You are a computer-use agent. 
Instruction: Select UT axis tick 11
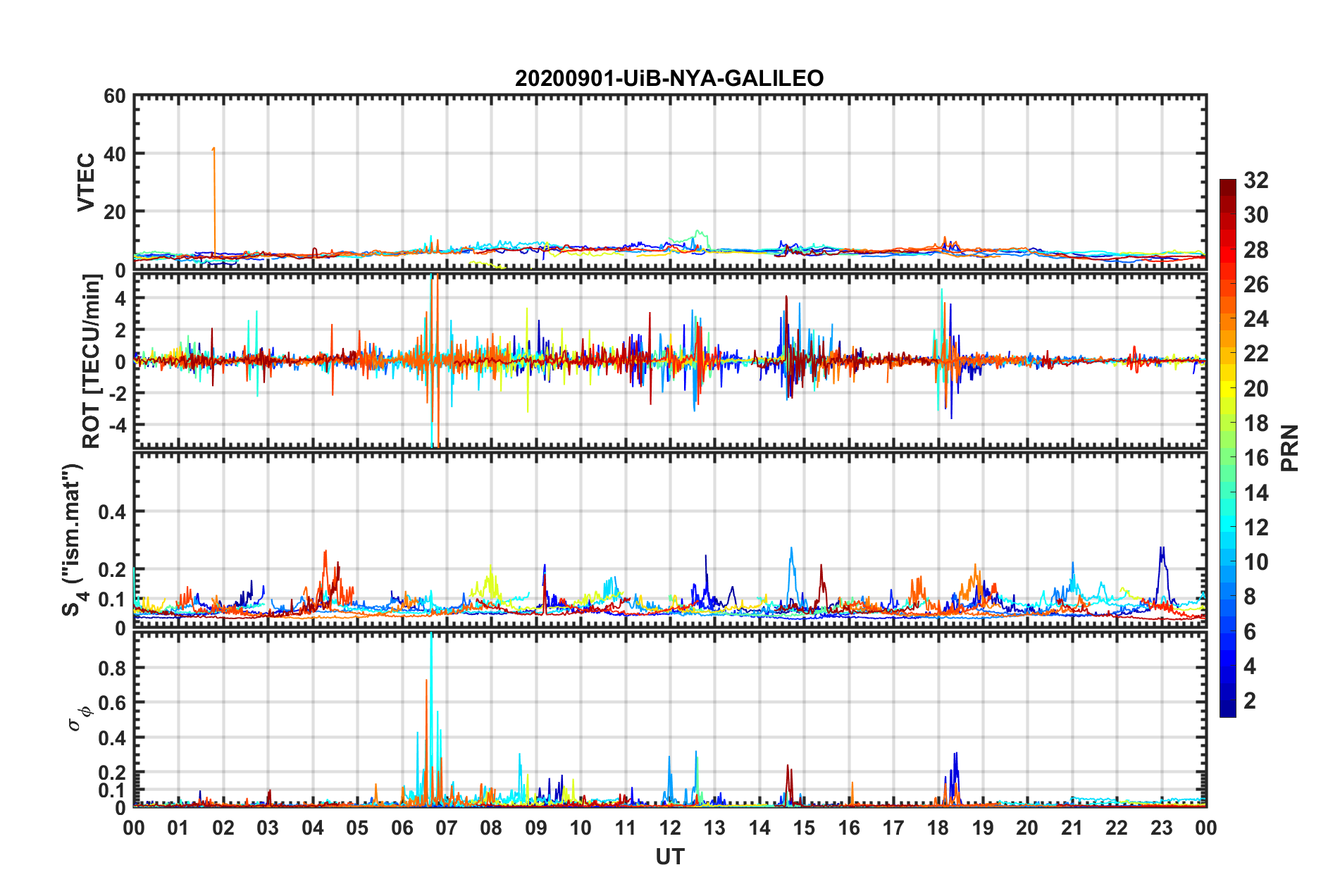click(x=626, y=828)
